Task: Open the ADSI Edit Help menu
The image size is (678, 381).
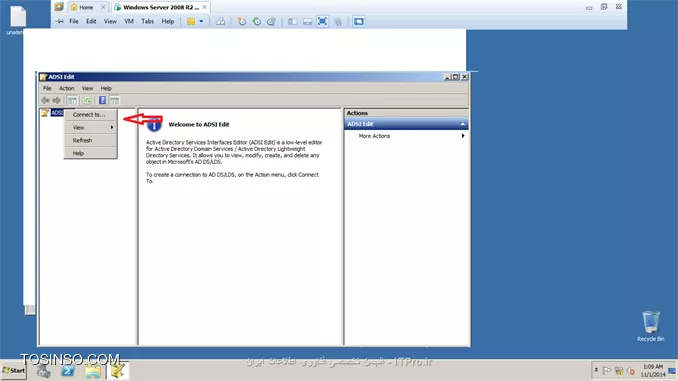Action: click(106, 88)
